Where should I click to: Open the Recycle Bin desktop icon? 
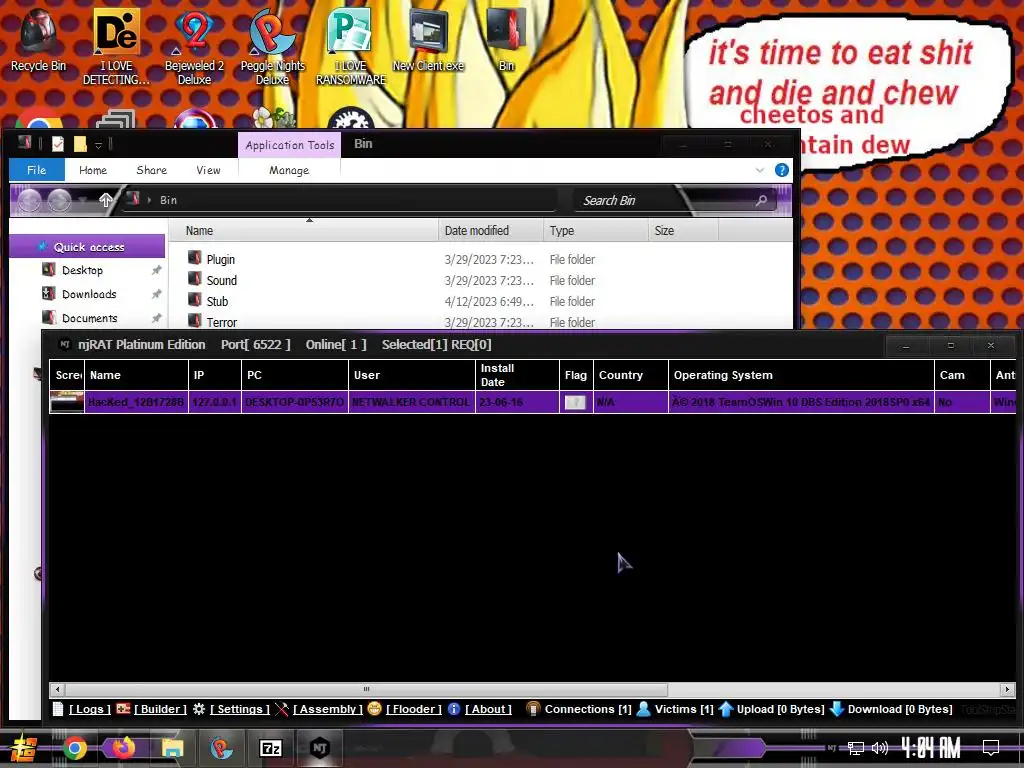tap(39, 40)
